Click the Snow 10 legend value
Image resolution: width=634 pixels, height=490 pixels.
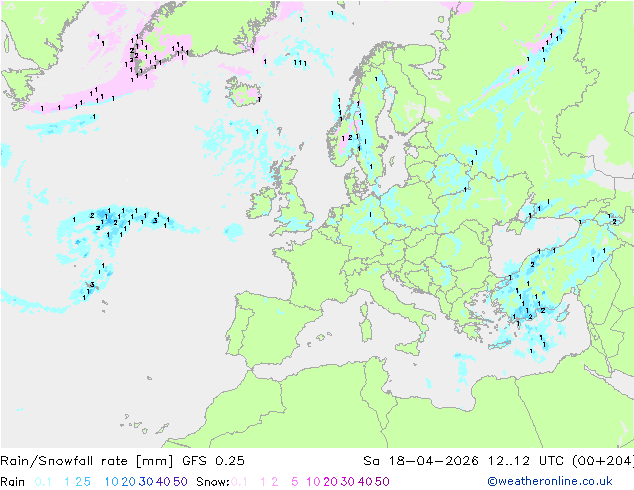coord(313,482)
